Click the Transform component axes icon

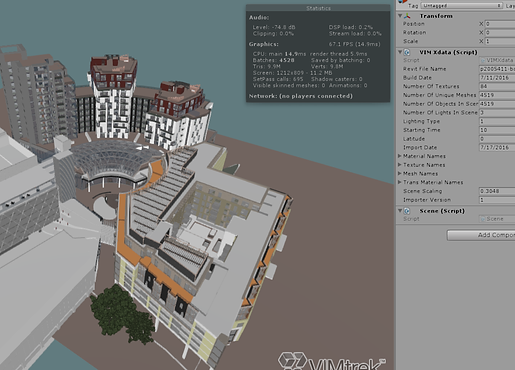click(407, 16)
